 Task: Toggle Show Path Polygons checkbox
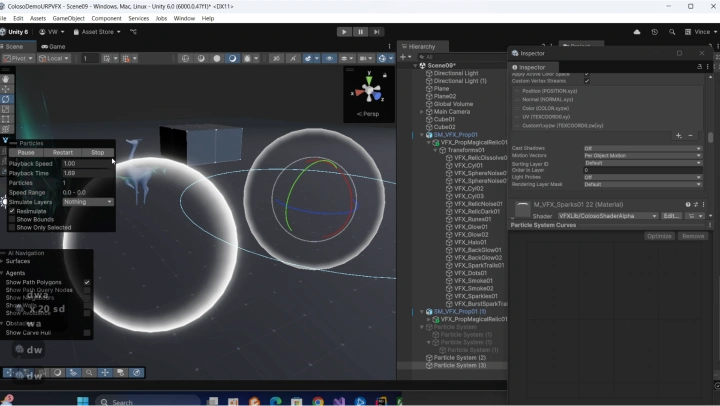[87, 282]
